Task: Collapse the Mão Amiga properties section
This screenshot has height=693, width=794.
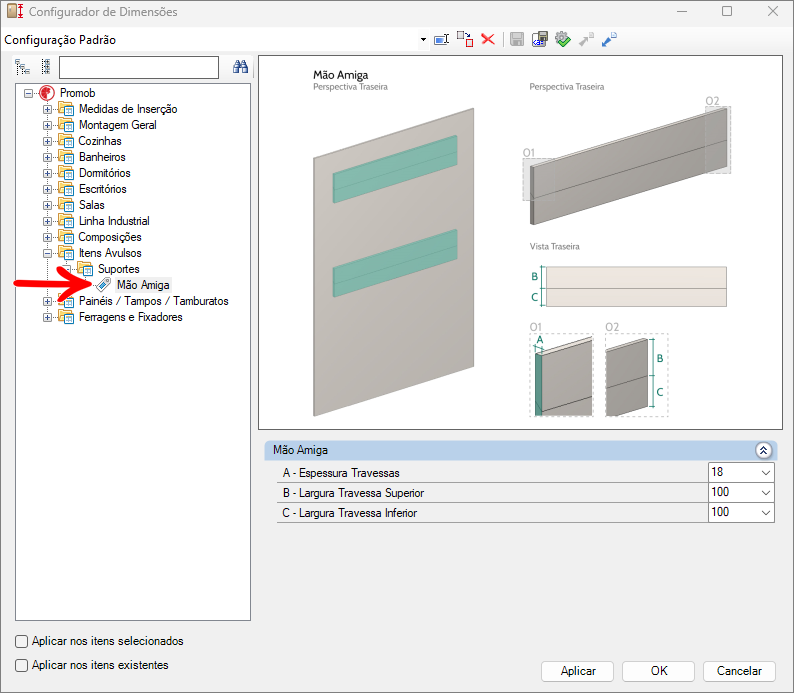Action: [x=763, y=451]
